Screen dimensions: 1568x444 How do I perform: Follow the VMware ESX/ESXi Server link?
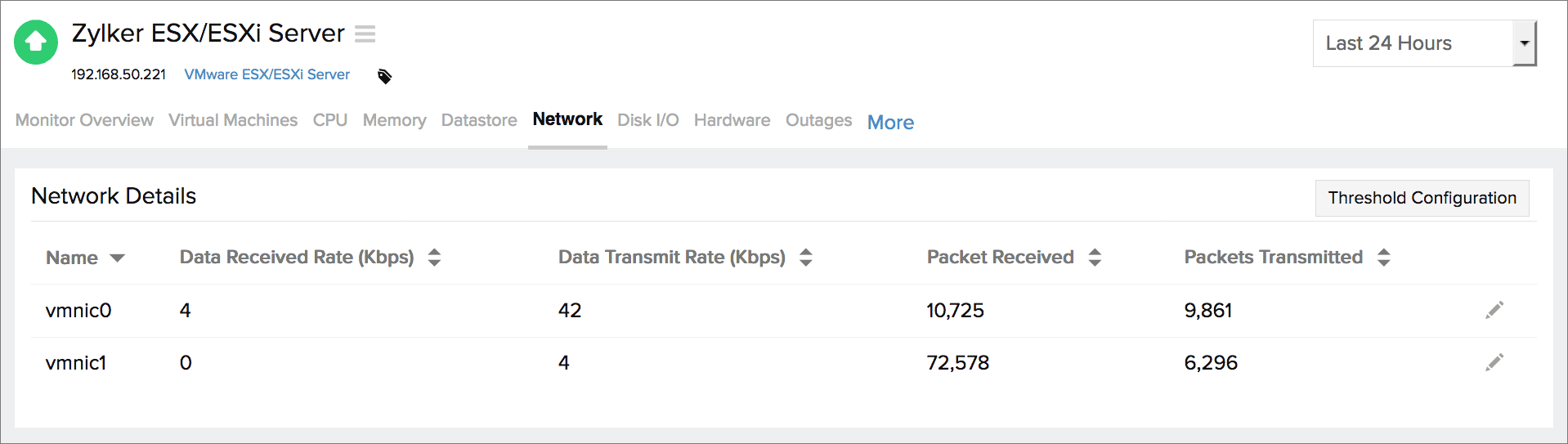267,74
